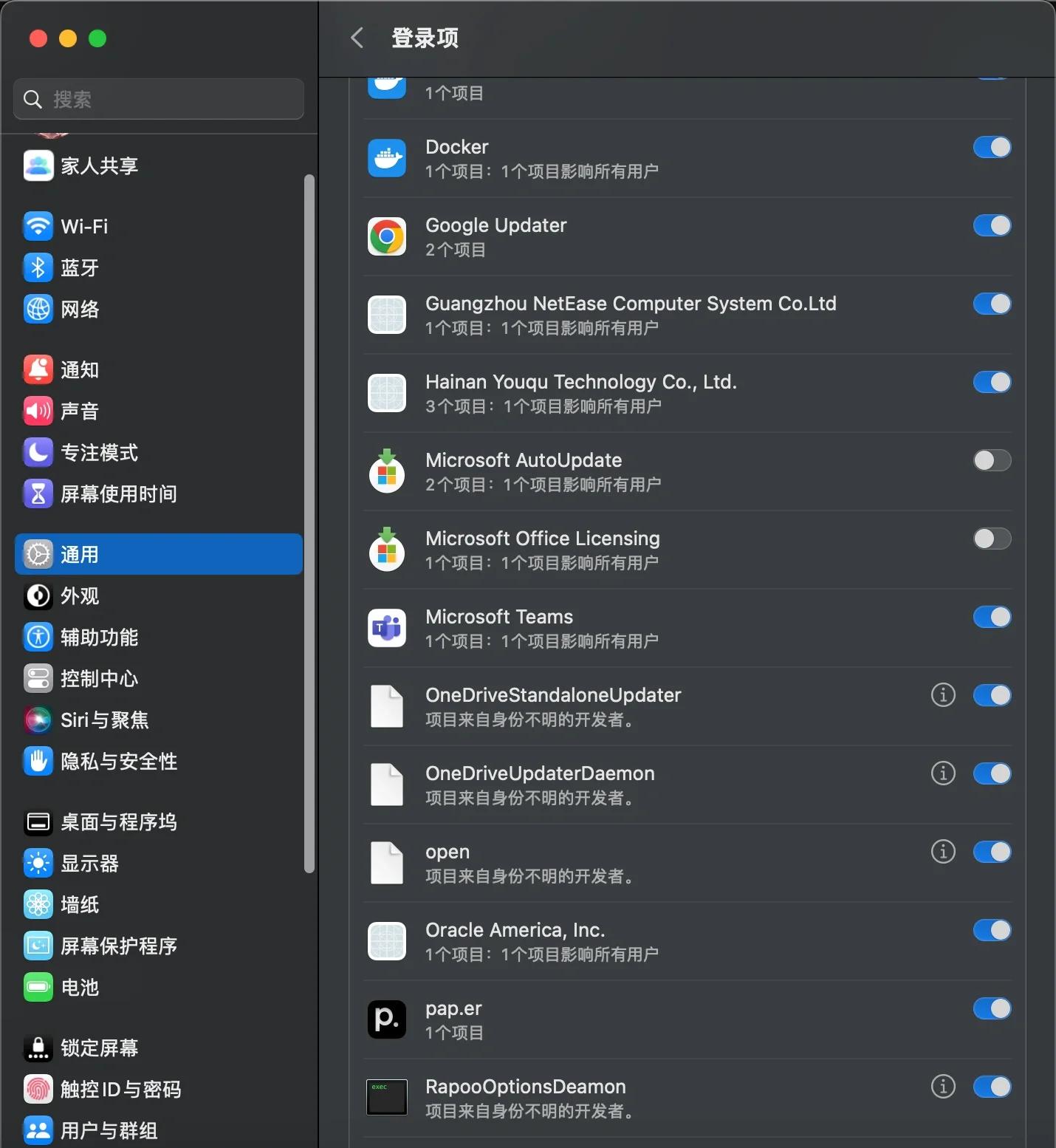Click the open item file icon

coord(387,863)
